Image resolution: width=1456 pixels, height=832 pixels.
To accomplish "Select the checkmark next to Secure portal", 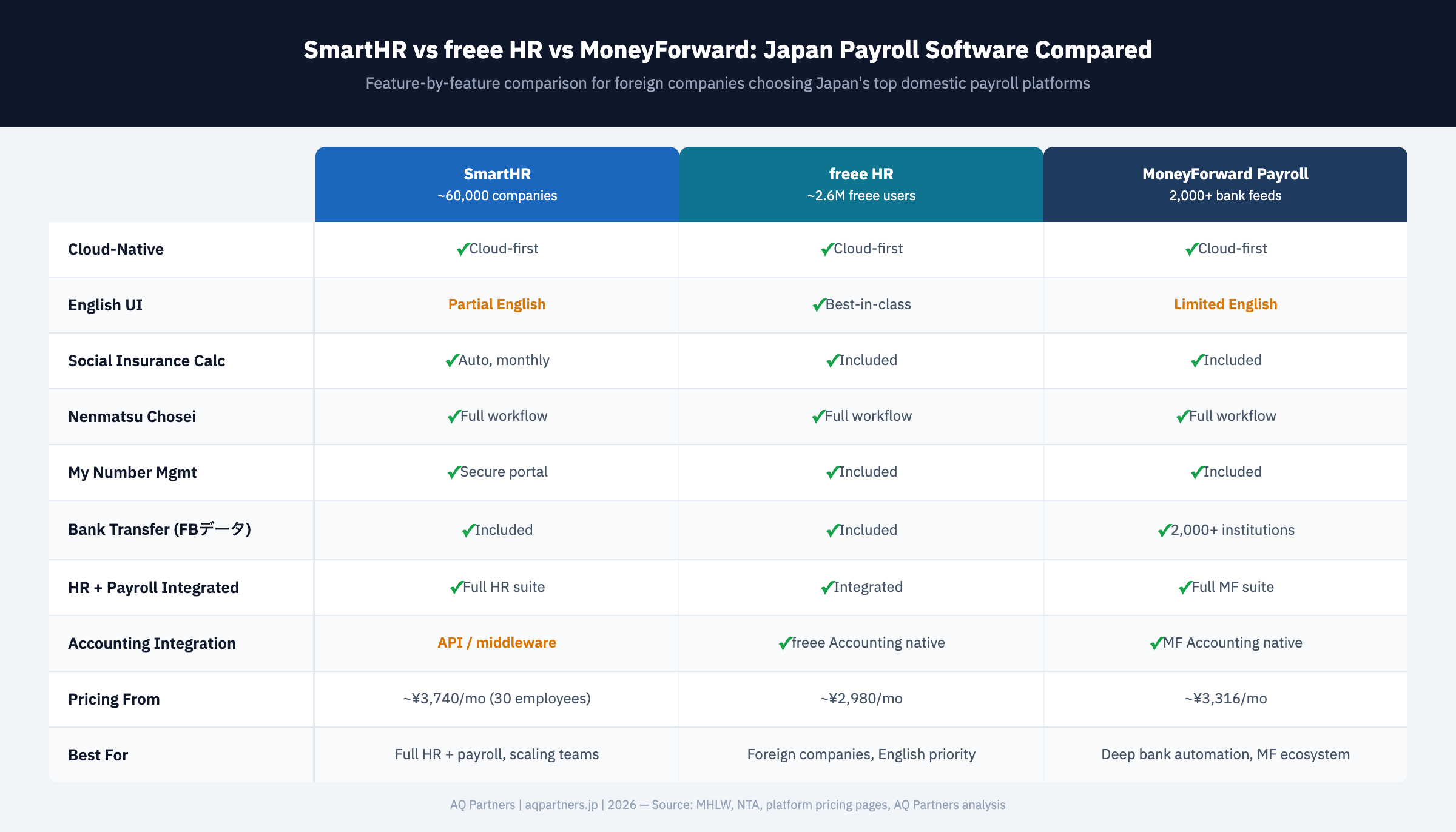I will click(x=452, y=472).
